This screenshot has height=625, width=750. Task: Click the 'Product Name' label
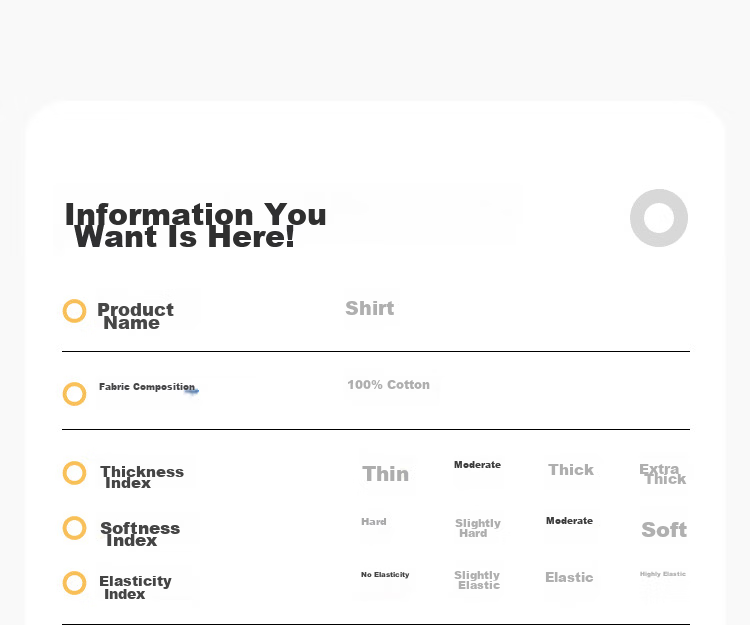point(135,316)
